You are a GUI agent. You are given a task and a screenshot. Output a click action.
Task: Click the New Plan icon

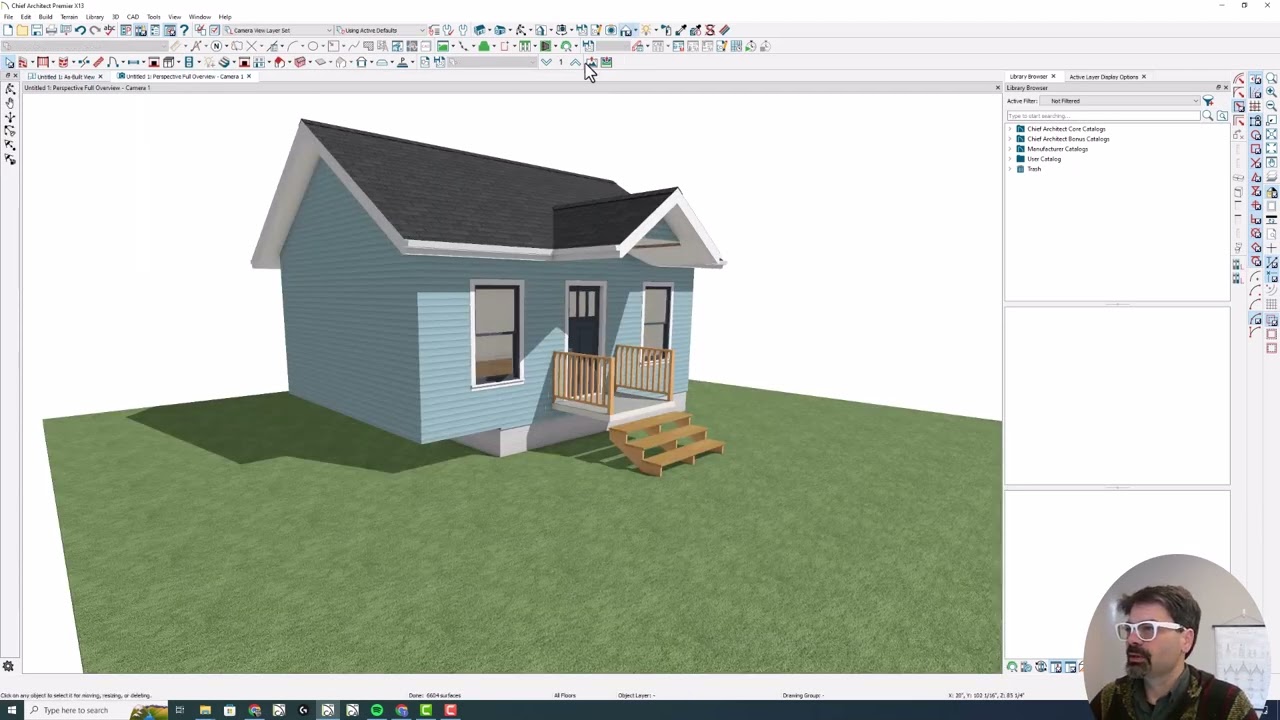pos(7,30)
